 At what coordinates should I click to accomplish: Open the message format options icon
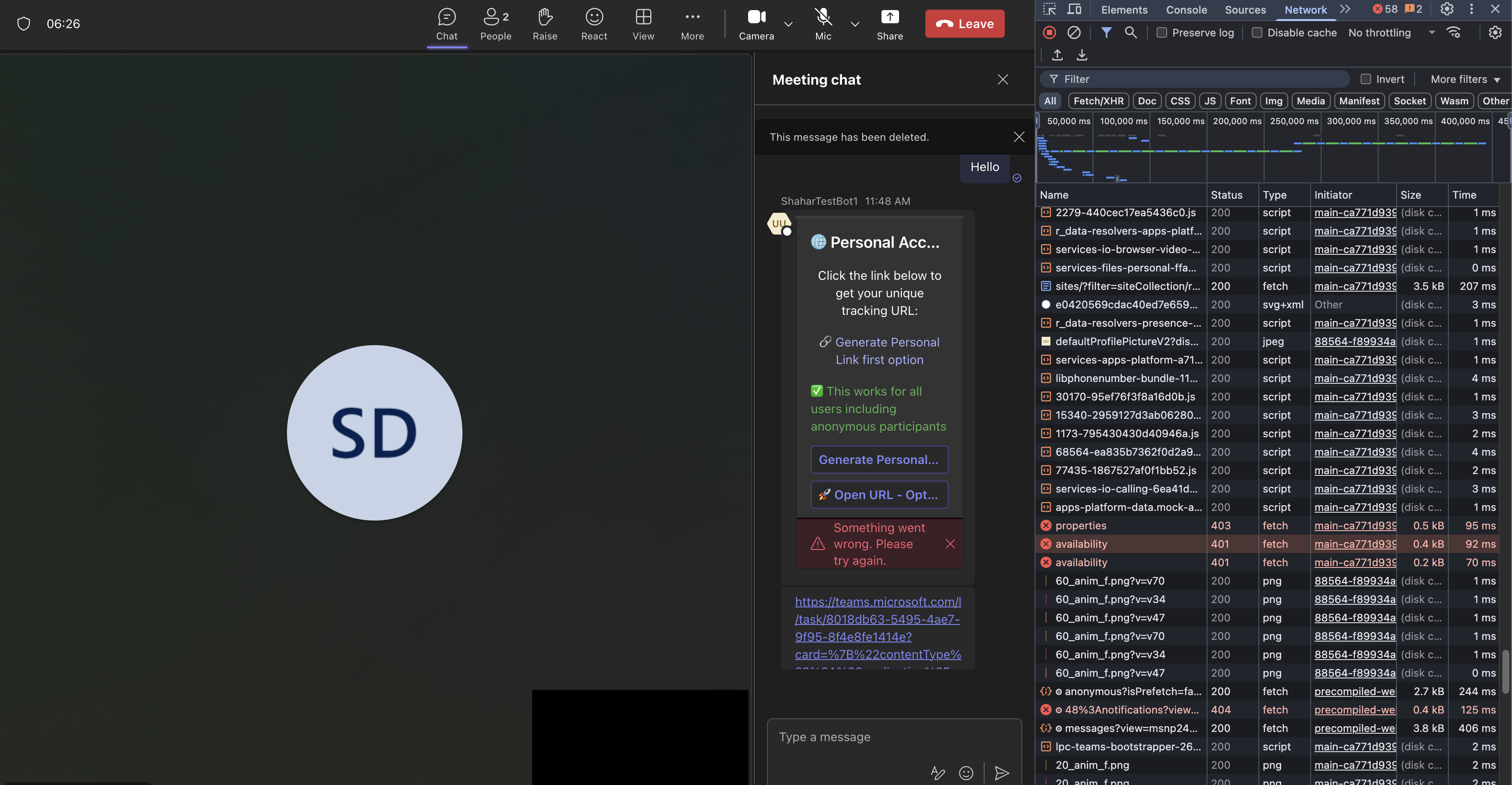938,773
